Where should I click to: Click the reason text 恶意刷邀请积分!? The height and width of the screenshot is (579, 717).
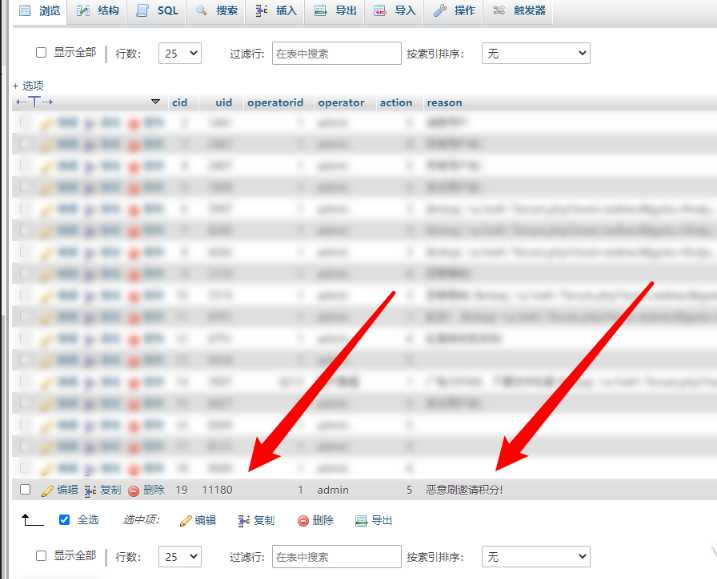(464, 490)
